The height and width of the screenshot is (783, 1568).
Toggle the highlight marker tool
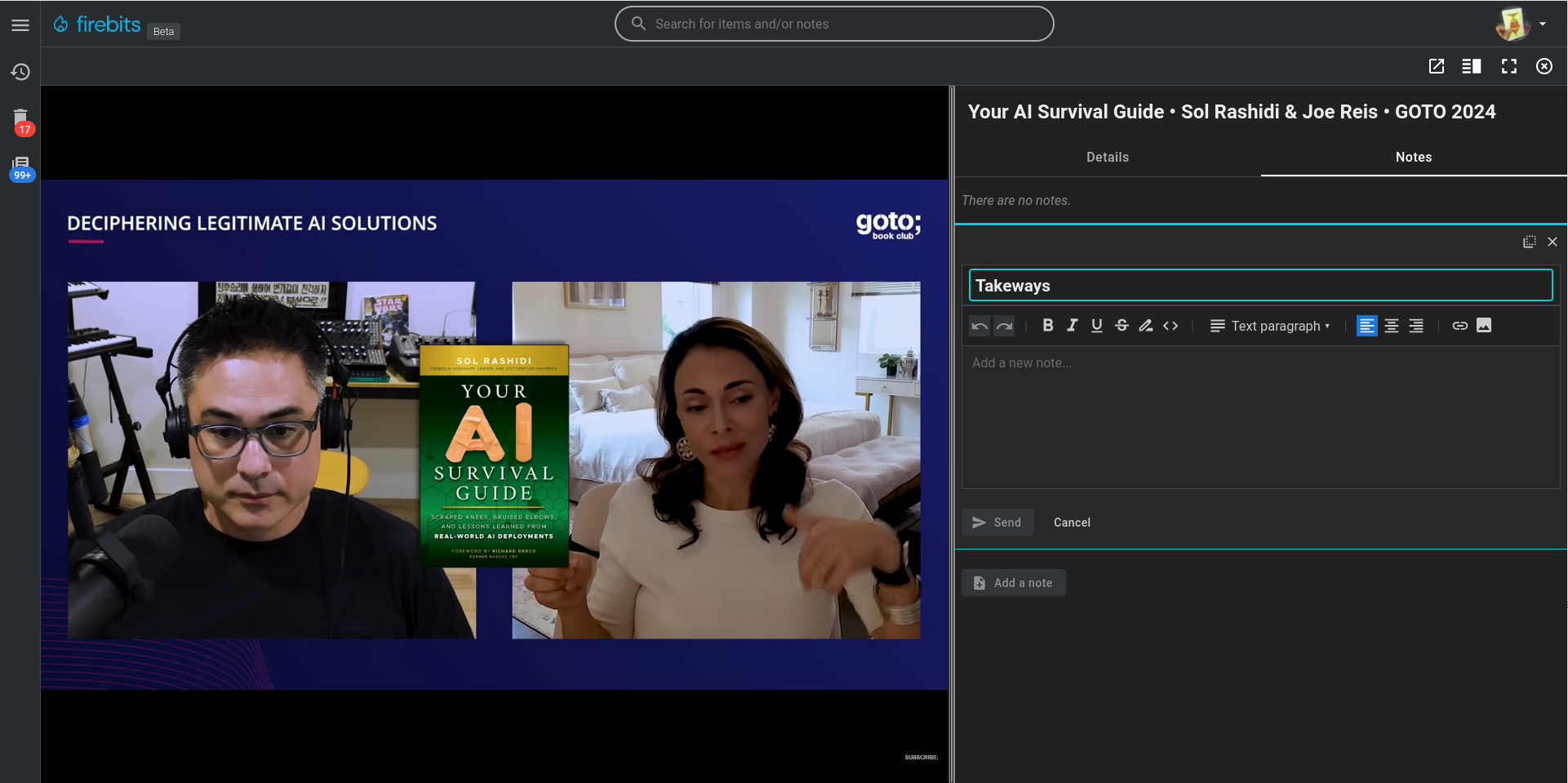1146,326
